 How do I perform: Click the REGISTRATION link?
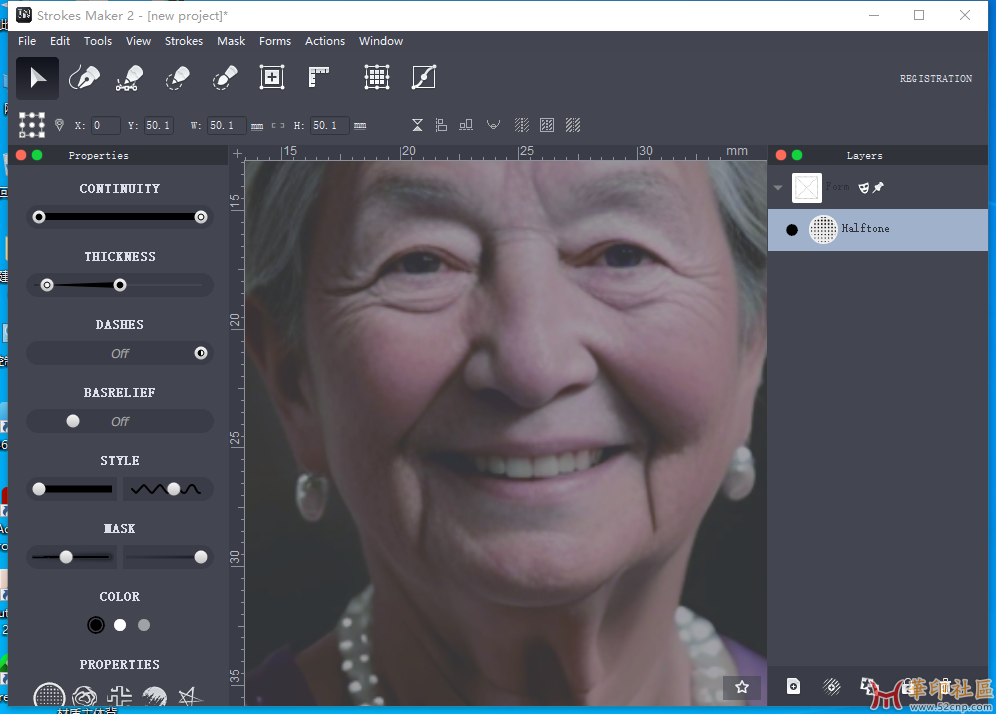click(x=935, y=78)
